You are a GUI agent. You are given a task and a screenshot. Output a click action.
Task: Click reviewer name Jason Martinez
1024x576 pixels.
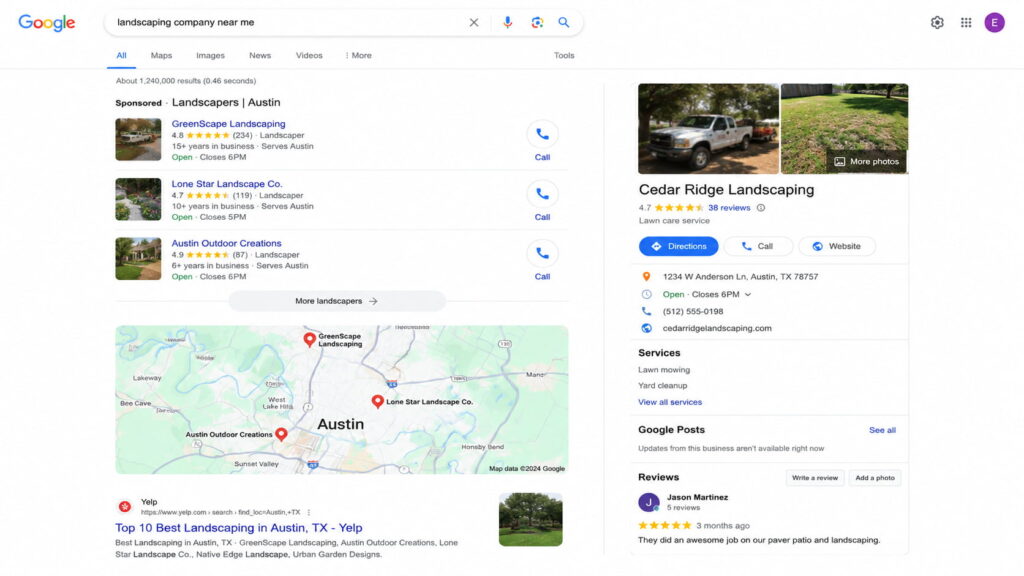pos(697,497)
